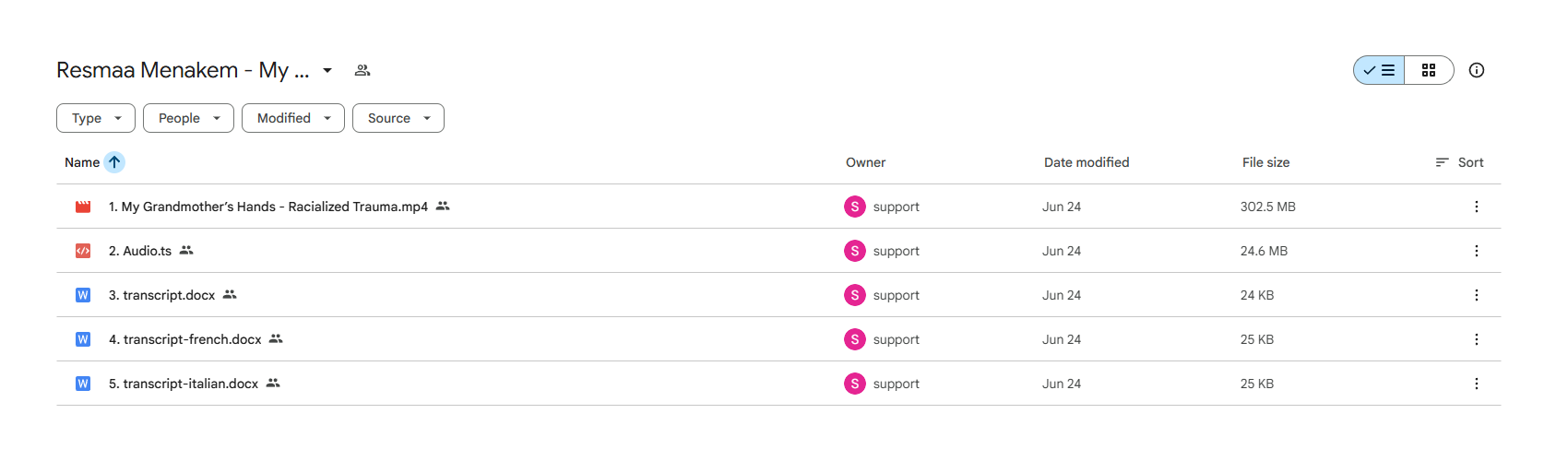Click the Name column header
The image size is (1568, 461).
pyautogui.click(x=82, y=162)
